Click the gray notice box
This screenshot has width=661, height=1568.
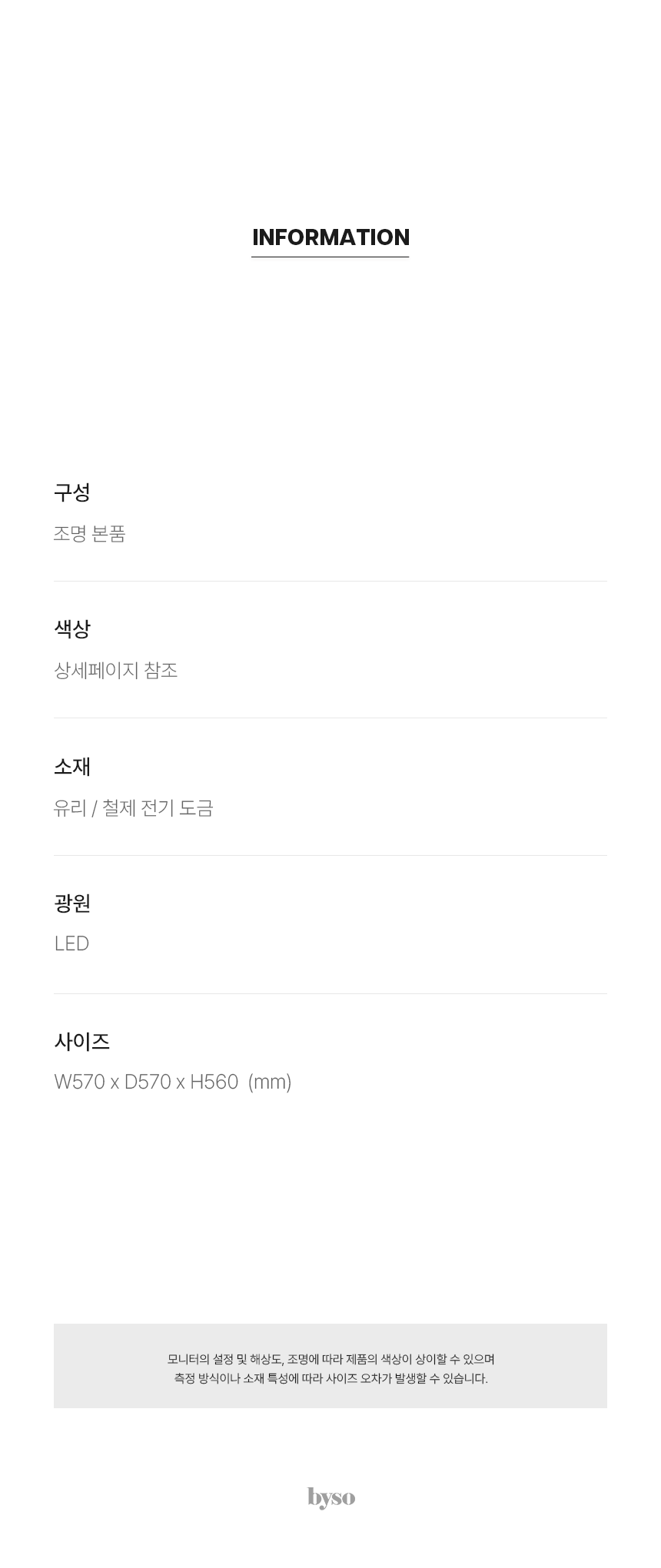pyautogui.click(x=330, y=1365)
